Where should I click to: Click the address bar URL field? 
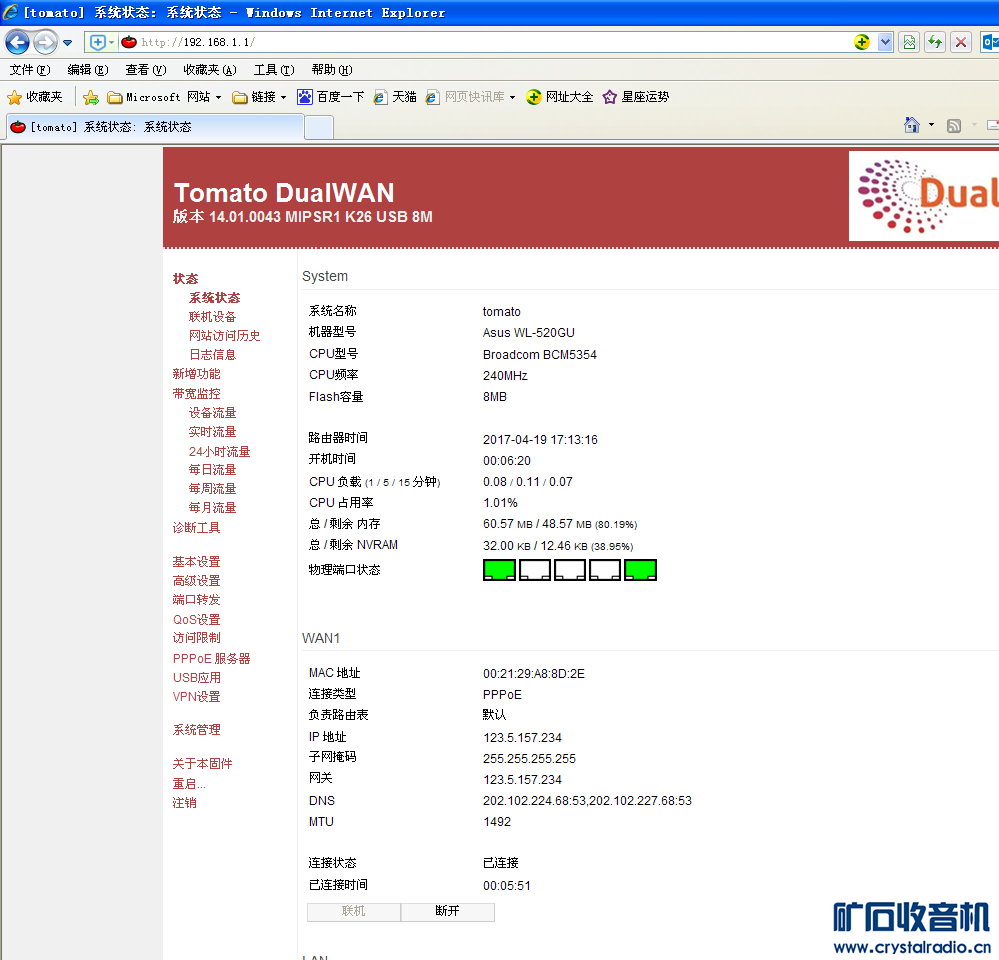tap(484, 42)
